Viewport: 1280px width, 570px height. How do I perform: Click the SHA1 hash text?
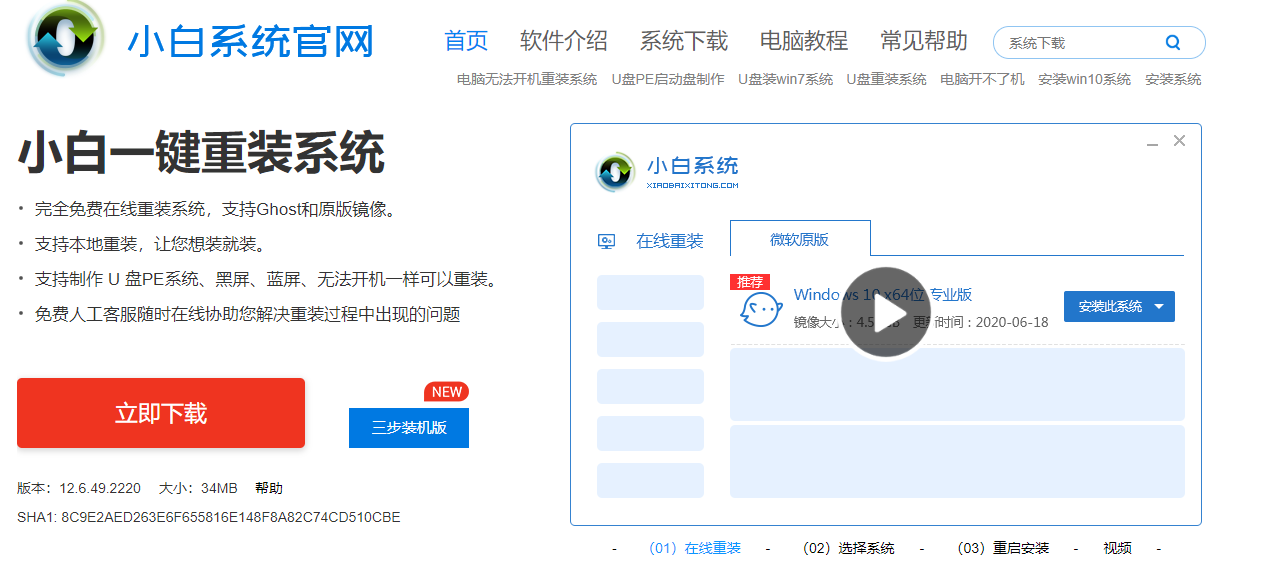pos(209,517)
